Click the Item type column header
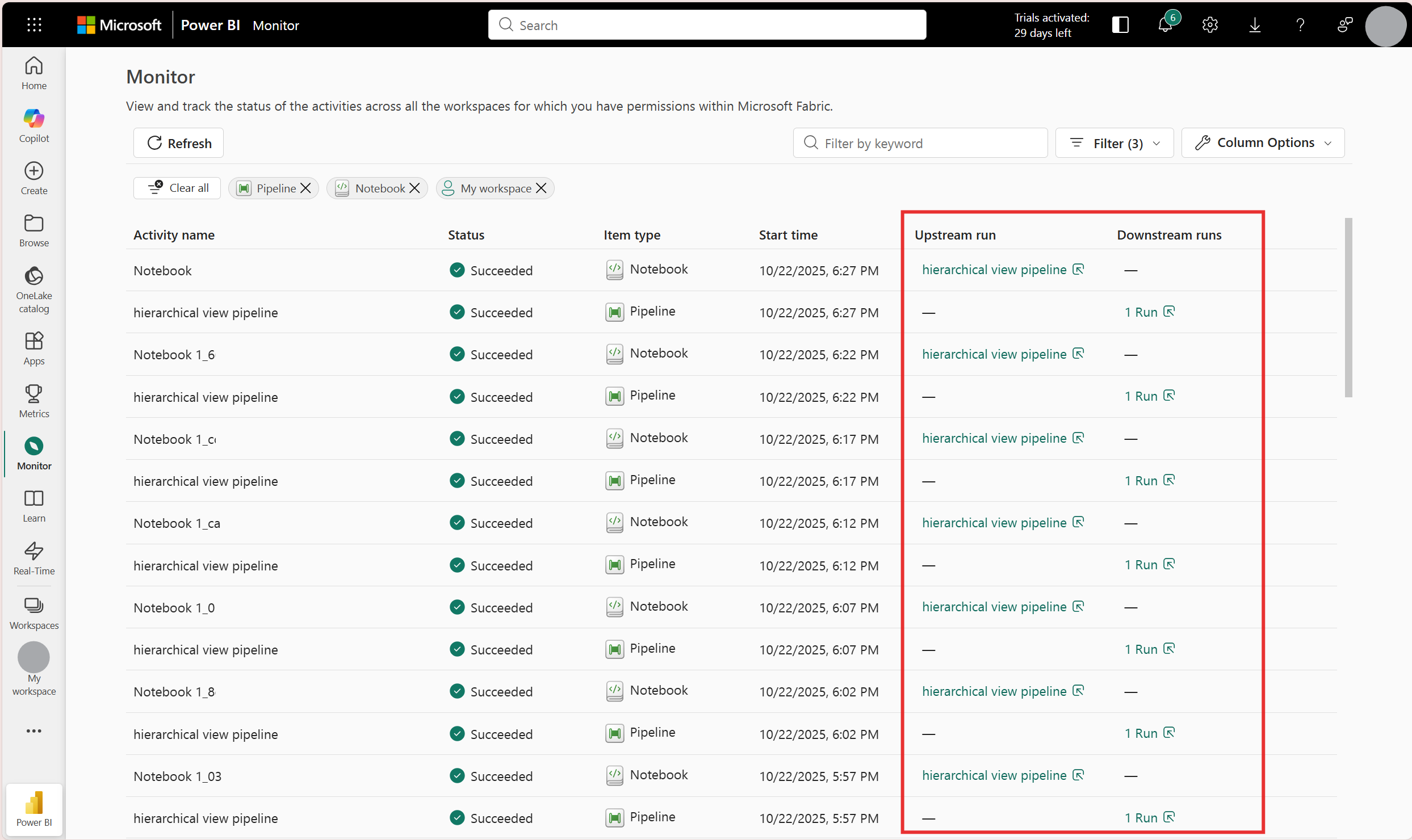 point(632,235)
